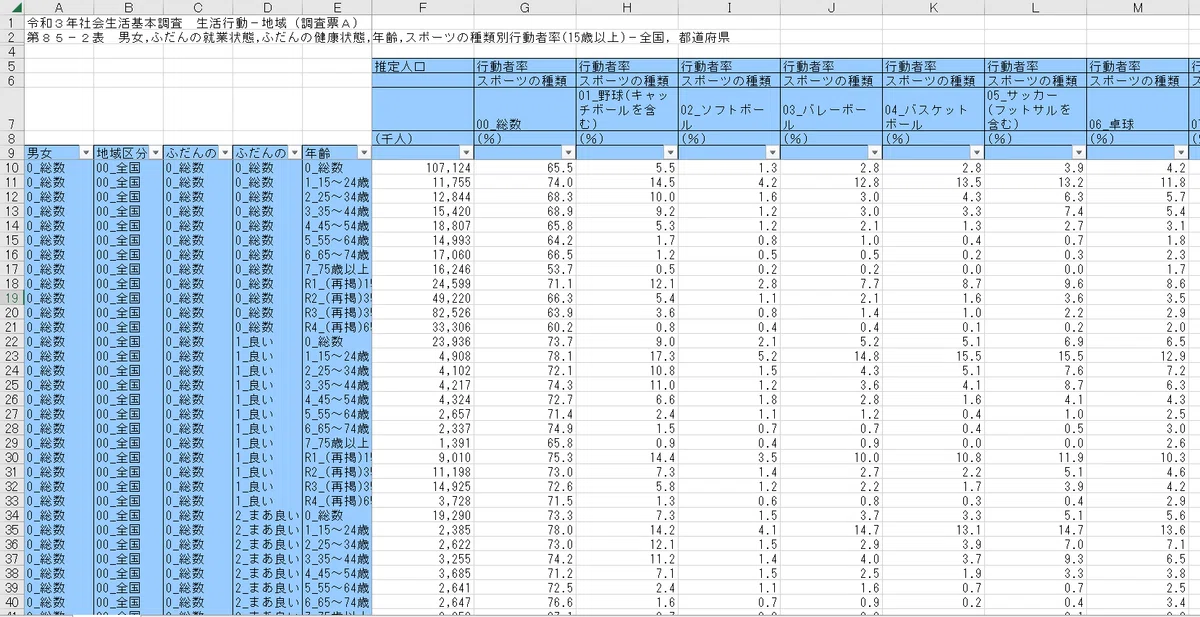The width and height of the screenshot is (1200, 617).
Task: Click cell with value 33,306
Action: tap(423, 327)
